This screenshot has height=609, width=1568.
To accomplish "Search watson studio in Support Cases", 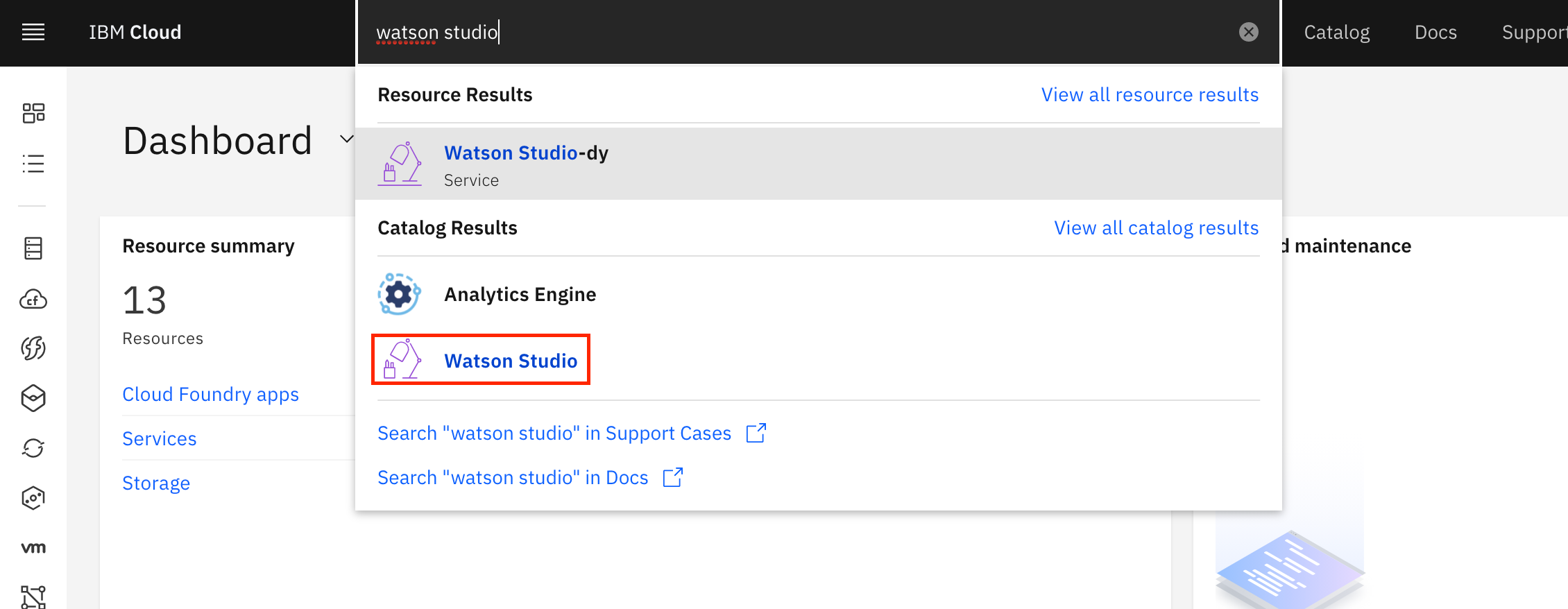I will (554, 433).
